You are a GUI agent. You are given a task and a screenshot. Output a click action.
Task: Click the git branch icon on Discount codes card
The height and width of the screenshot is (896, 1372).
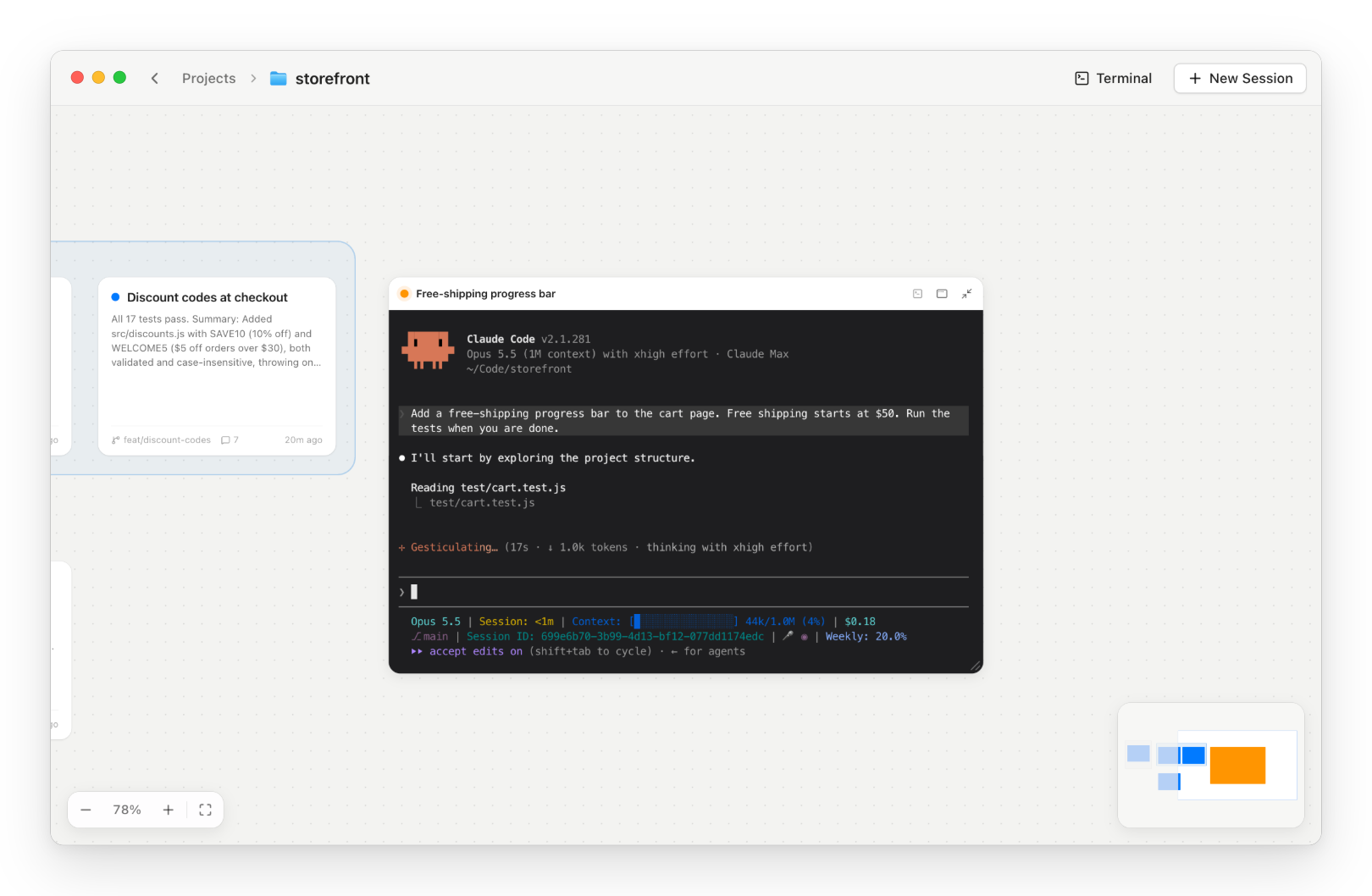[x=116, y=440]
